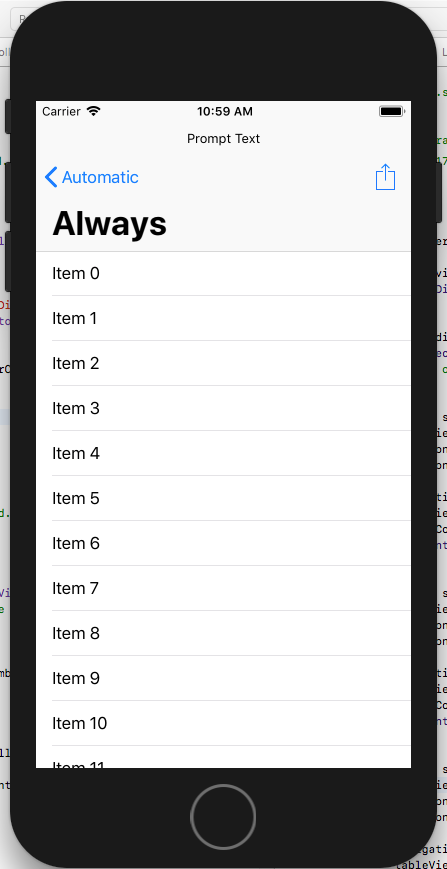Click the Always large title

pyautogui.click(x=110, y=224)
